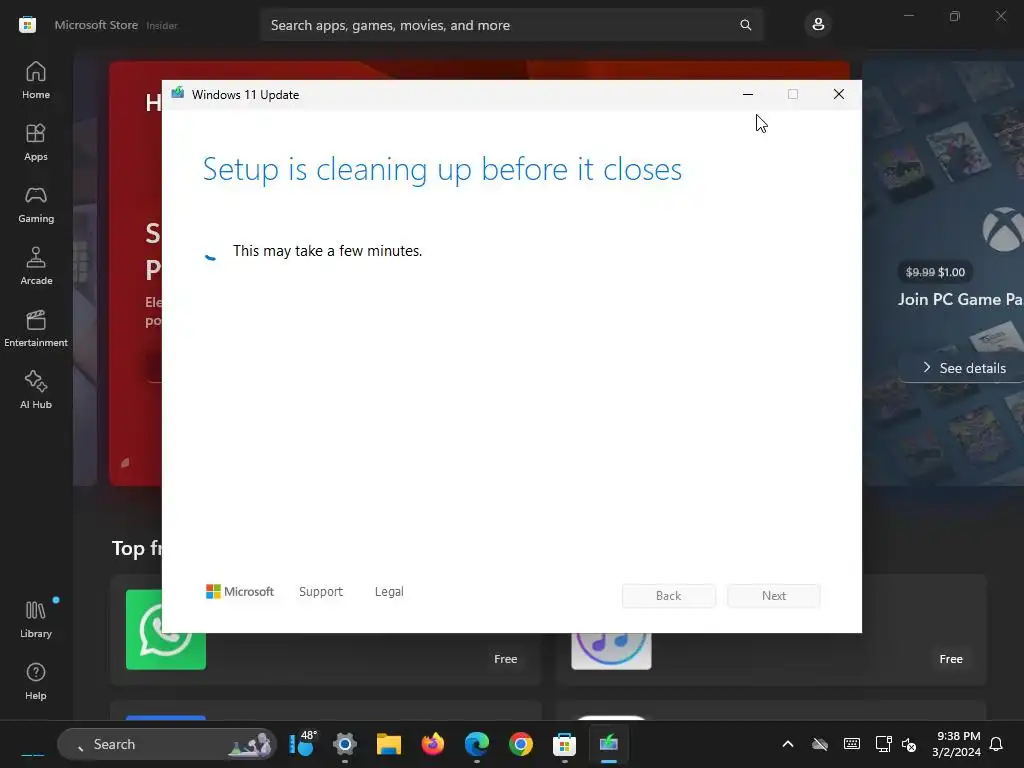Open the Support link in setup dialog
Viewport: 1024px width, 768px height.
tap(321, 592)
